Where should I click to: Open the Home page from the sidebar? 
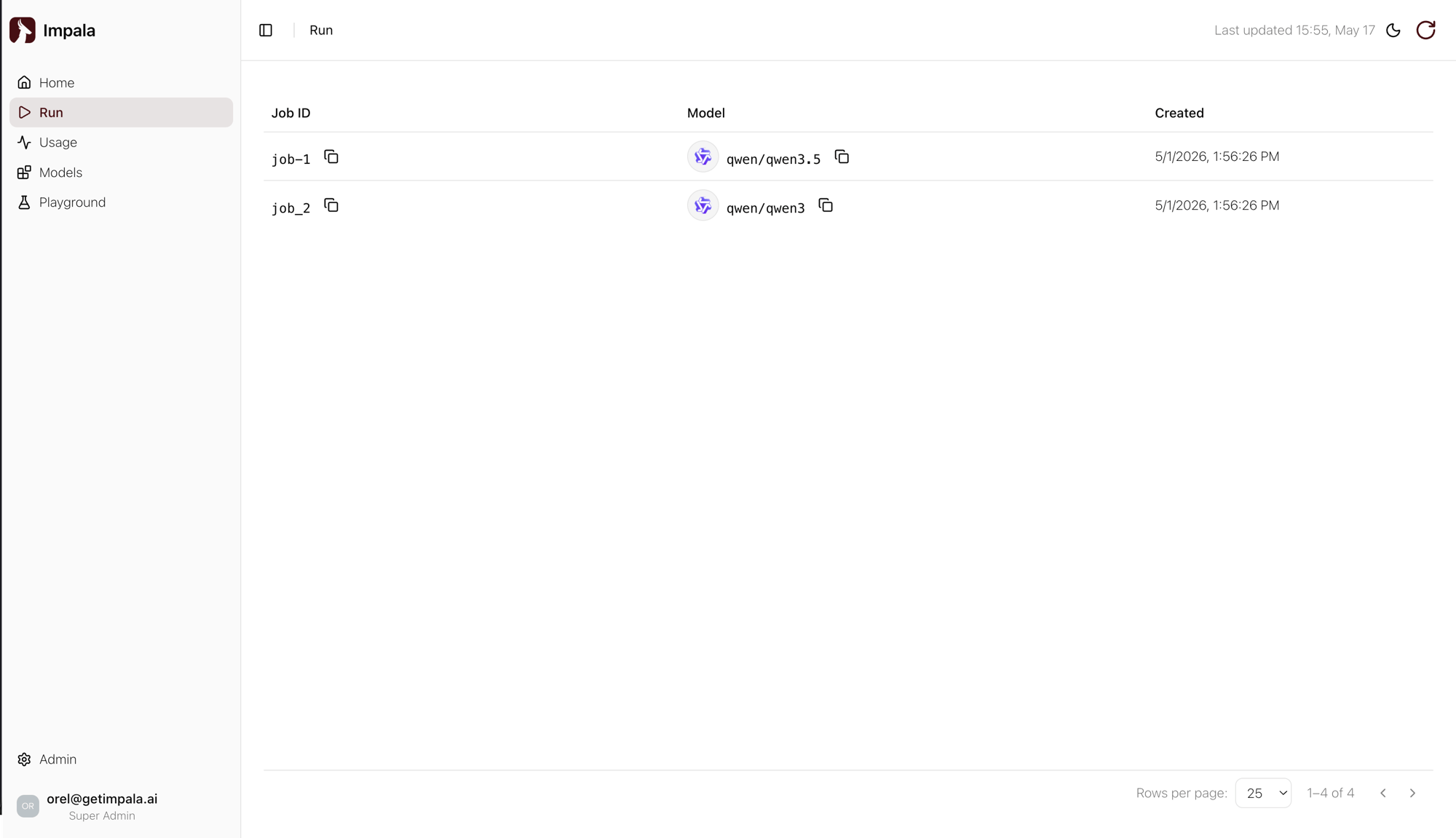click(x=121, y=82)
